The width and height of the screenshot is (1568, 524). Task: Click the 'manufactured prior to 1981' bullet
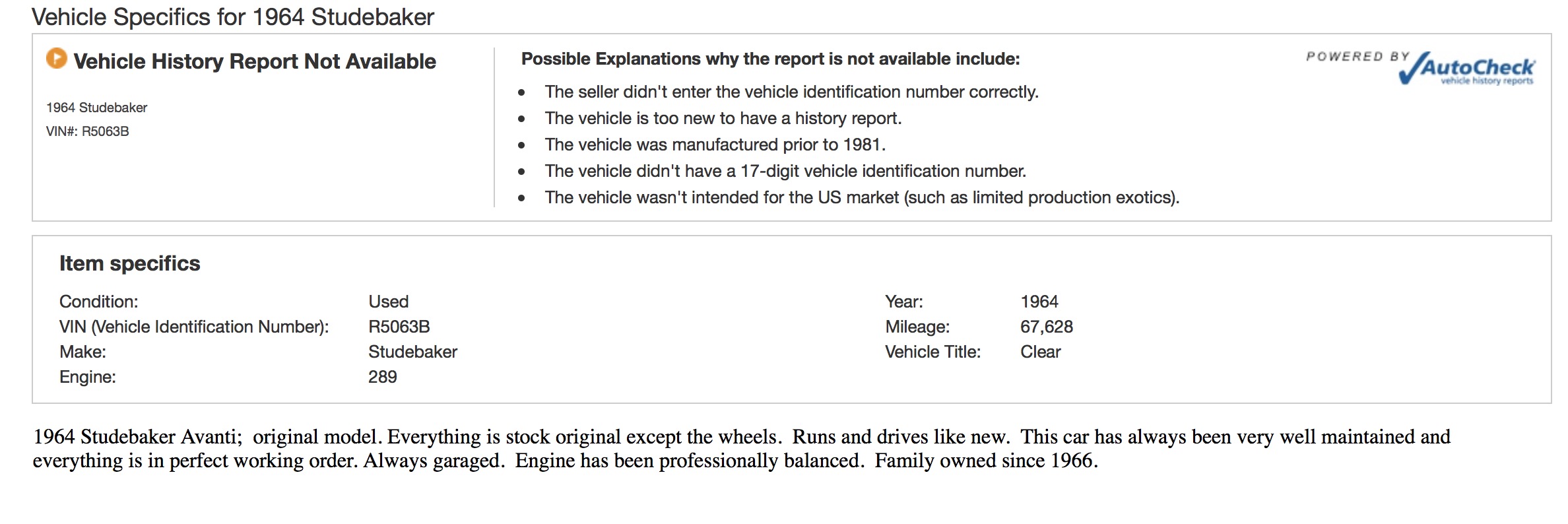coord(715,145)
